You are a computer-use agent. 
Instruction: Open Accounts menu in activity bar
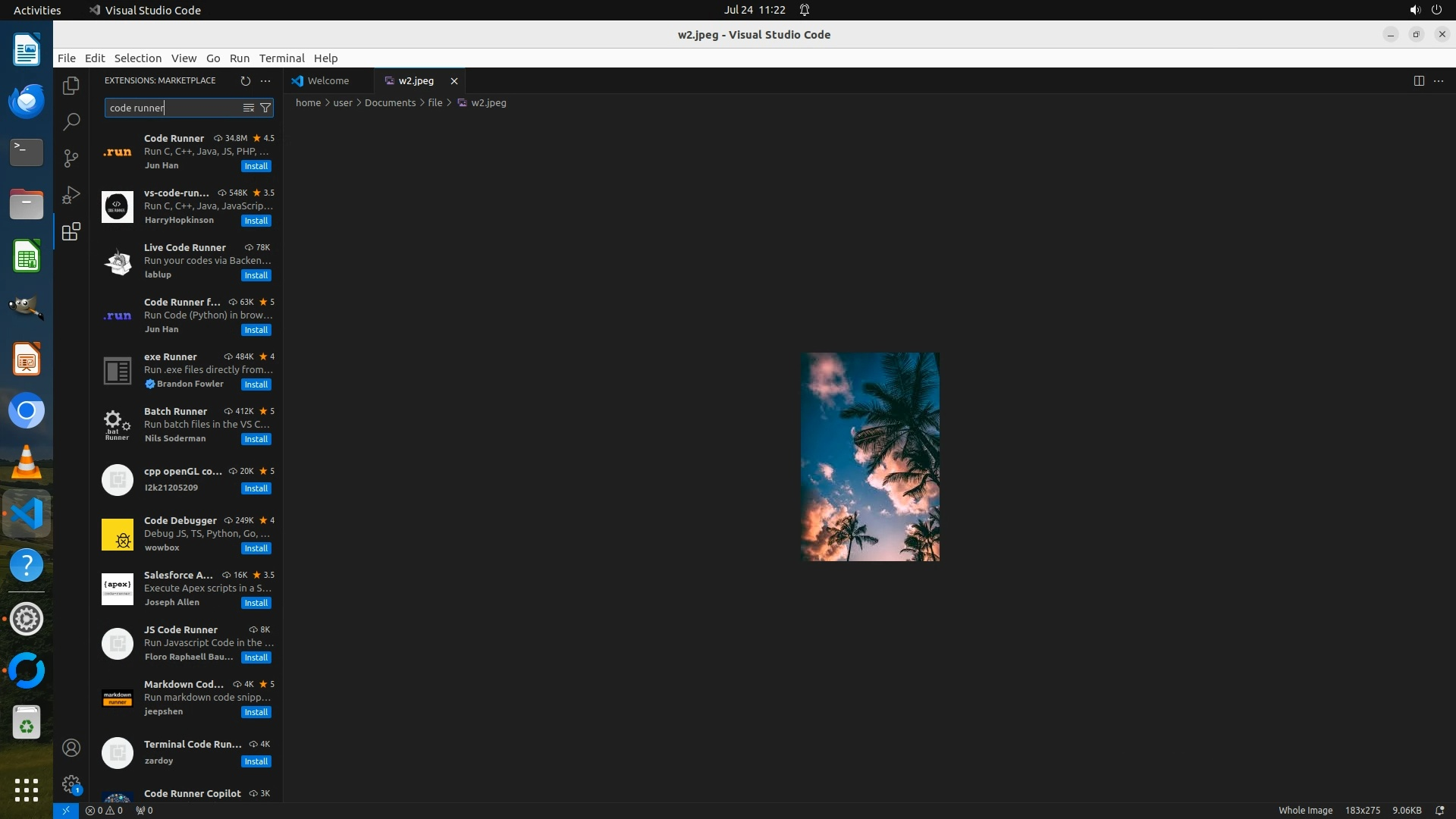coord(71,748)
